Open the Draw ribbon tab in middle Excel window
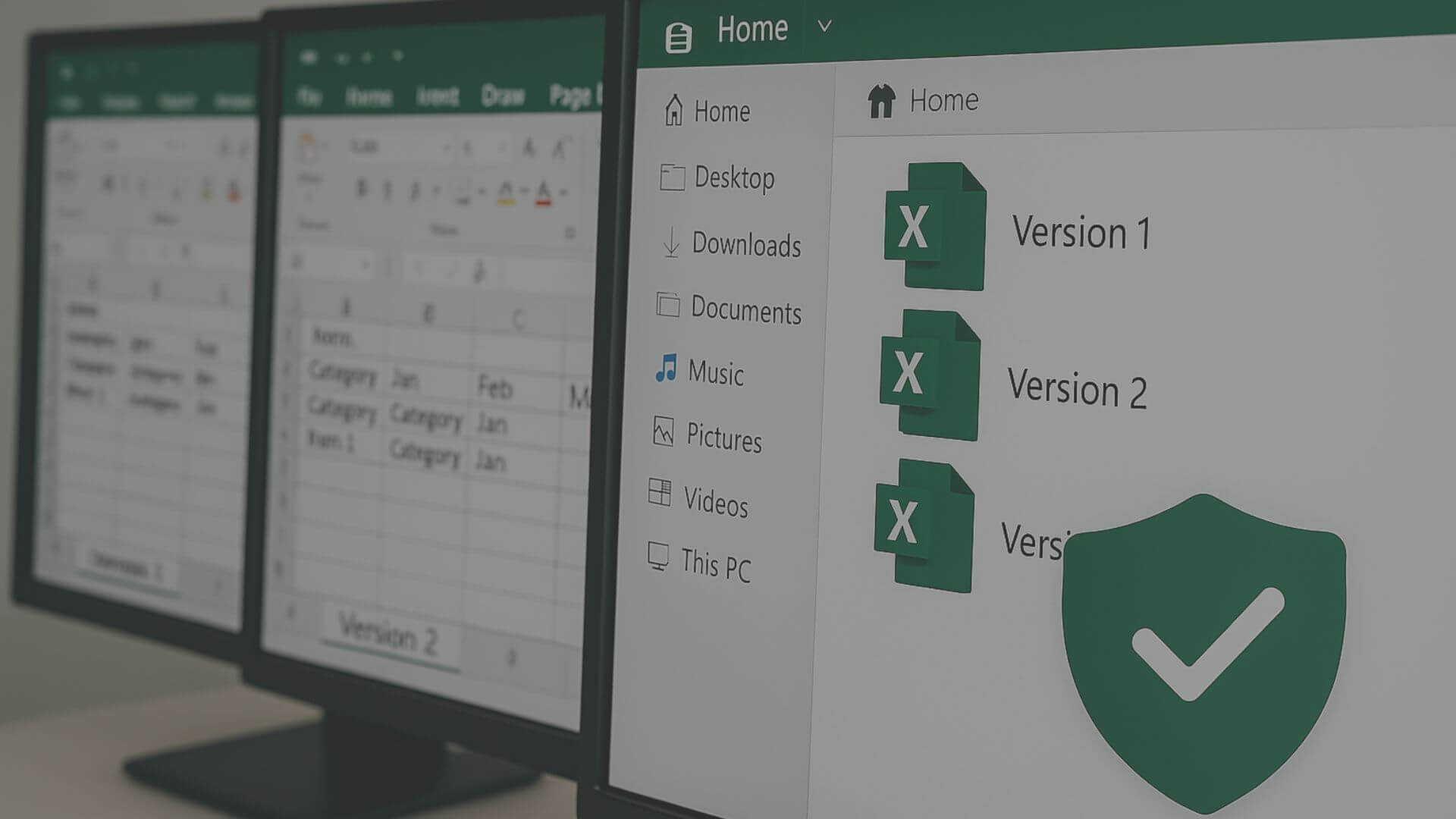 coord(503,96)
